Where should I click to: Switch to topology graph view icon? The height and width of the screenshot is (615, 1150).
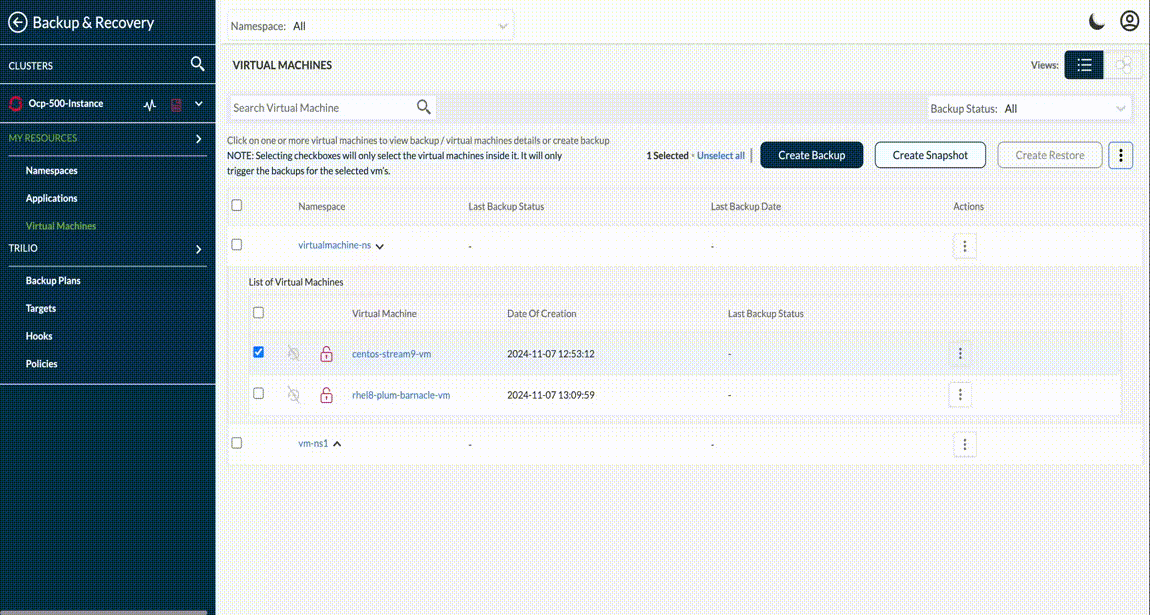[x=1123, y=65]
